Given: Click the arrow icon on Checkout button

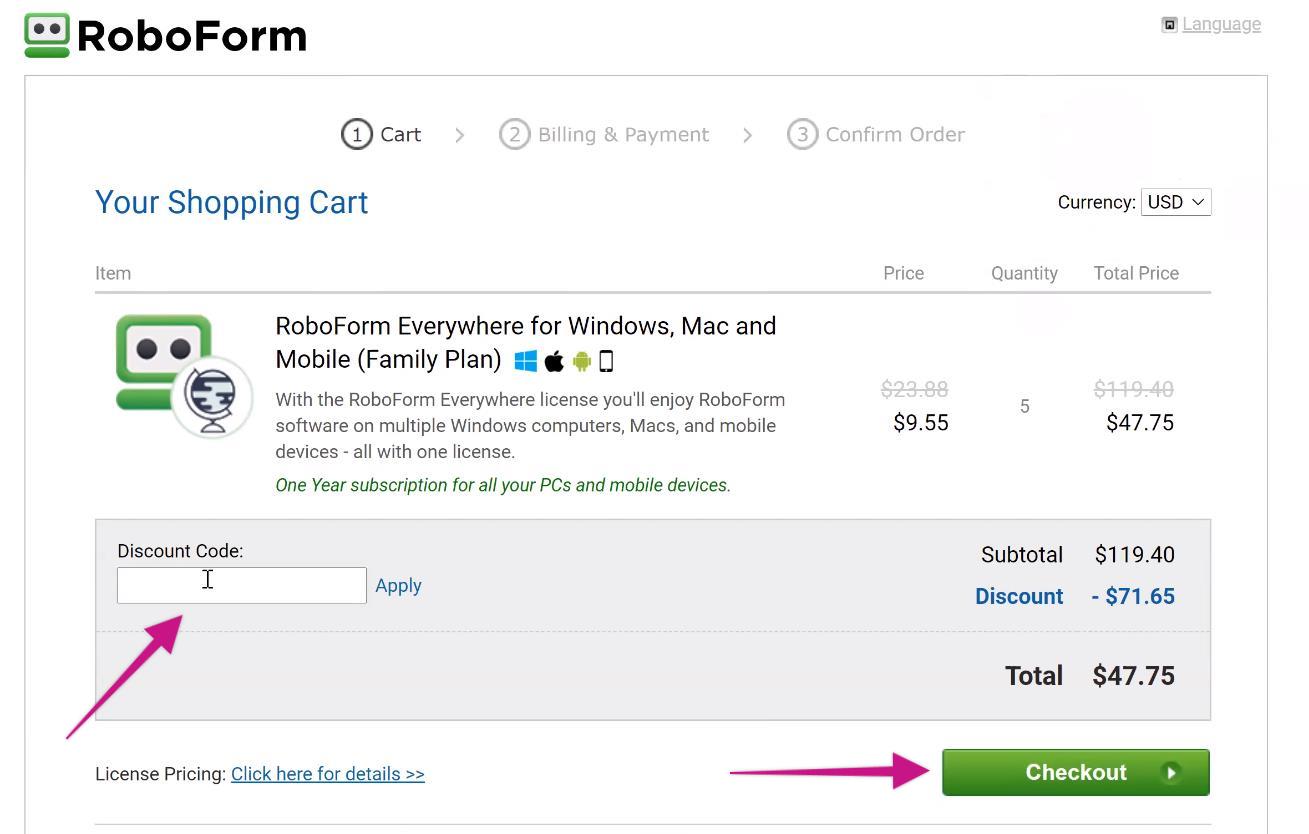Looking at the screenshot, I should (x=1171, y=772).
